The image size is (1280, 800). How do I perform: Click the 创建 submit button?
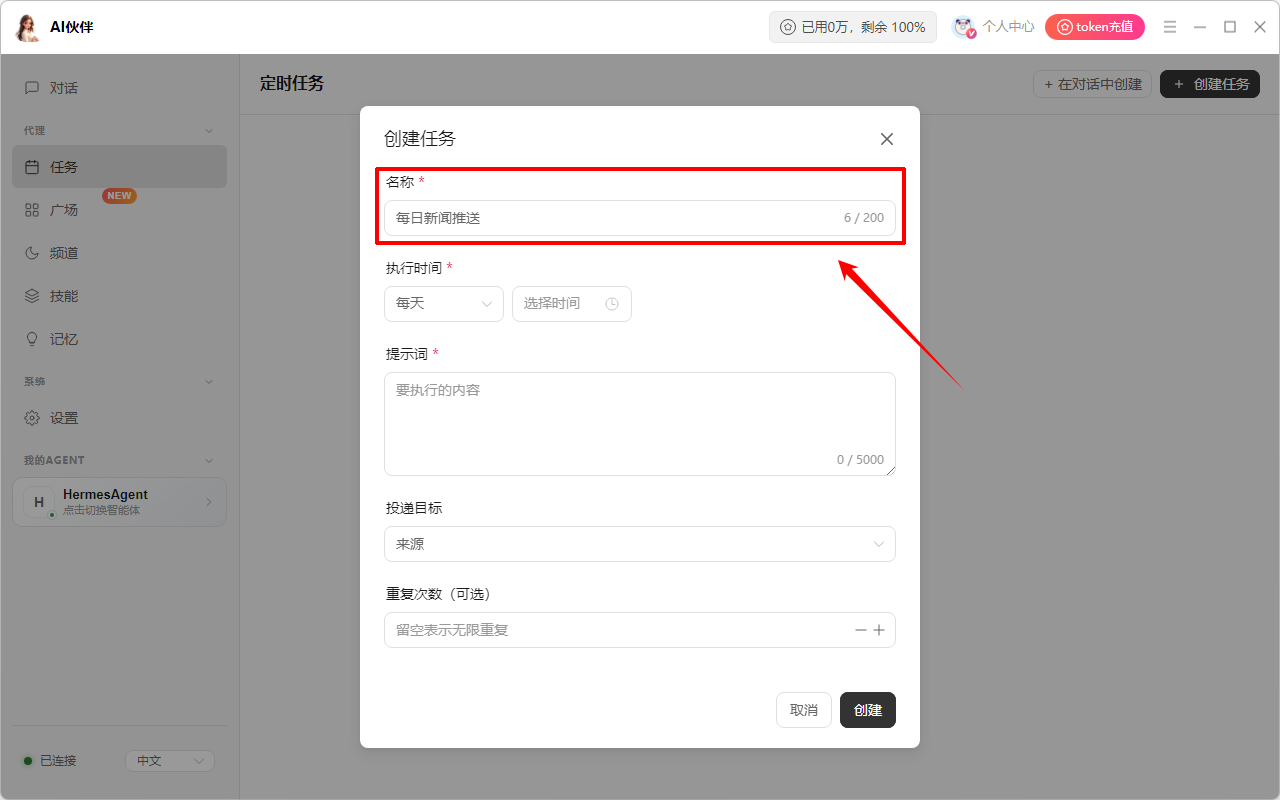click(x=868, y=710)
